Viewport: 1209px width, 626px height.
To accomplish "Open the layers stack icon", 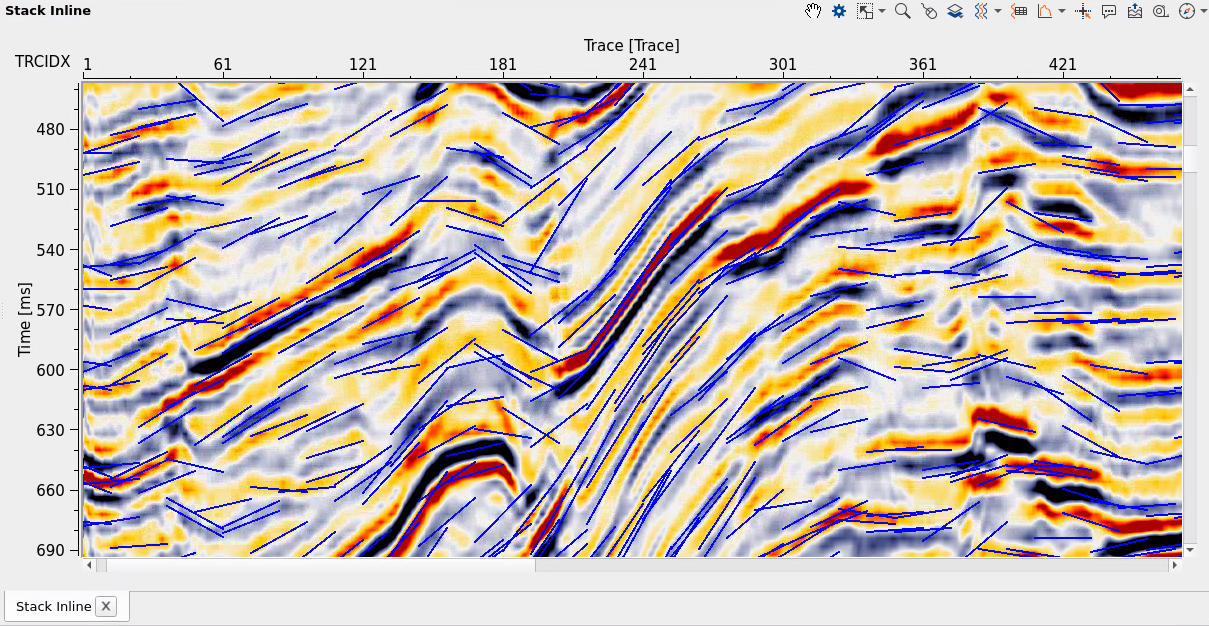I will pyautogui.click(x=955, y=11).
